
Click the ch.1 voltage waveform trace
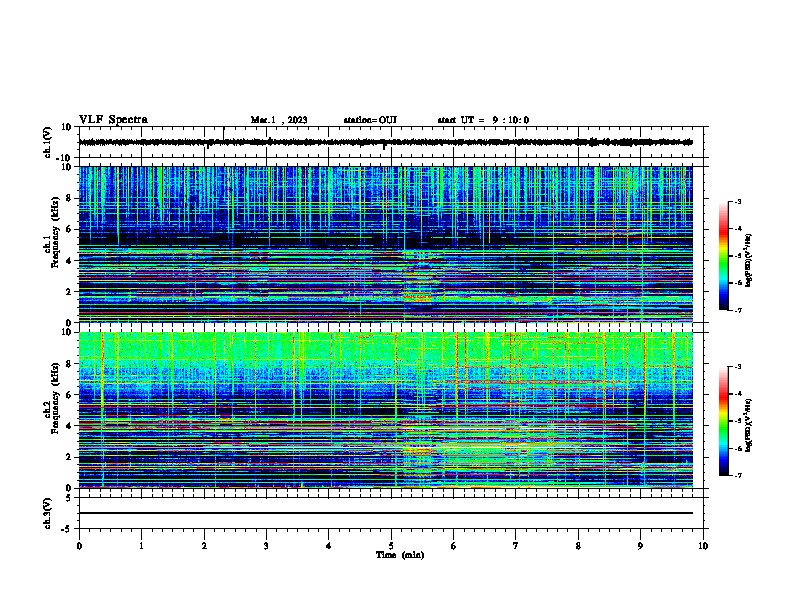click(385, 142)
